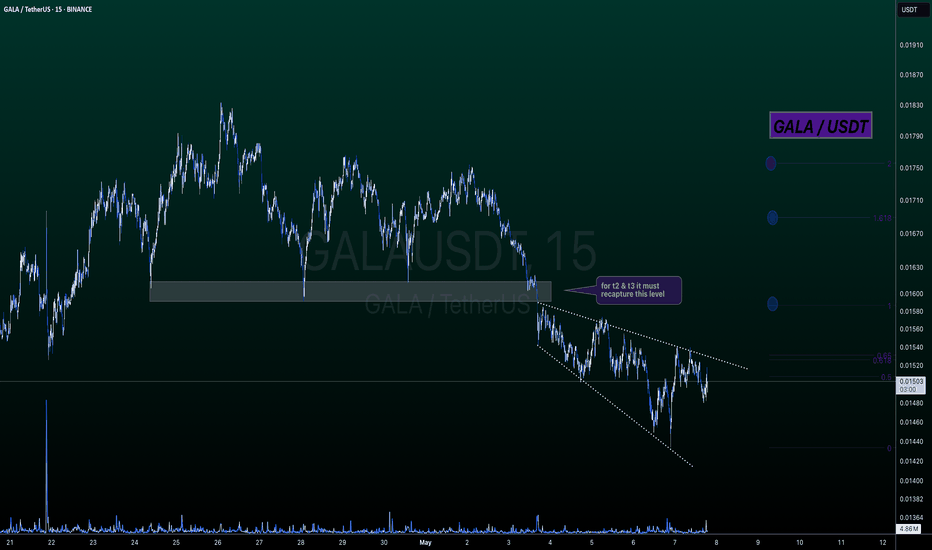Screen dimensions: 932x550
Task: Click the current price label 0.01503
Action: [x=911, y=381]
